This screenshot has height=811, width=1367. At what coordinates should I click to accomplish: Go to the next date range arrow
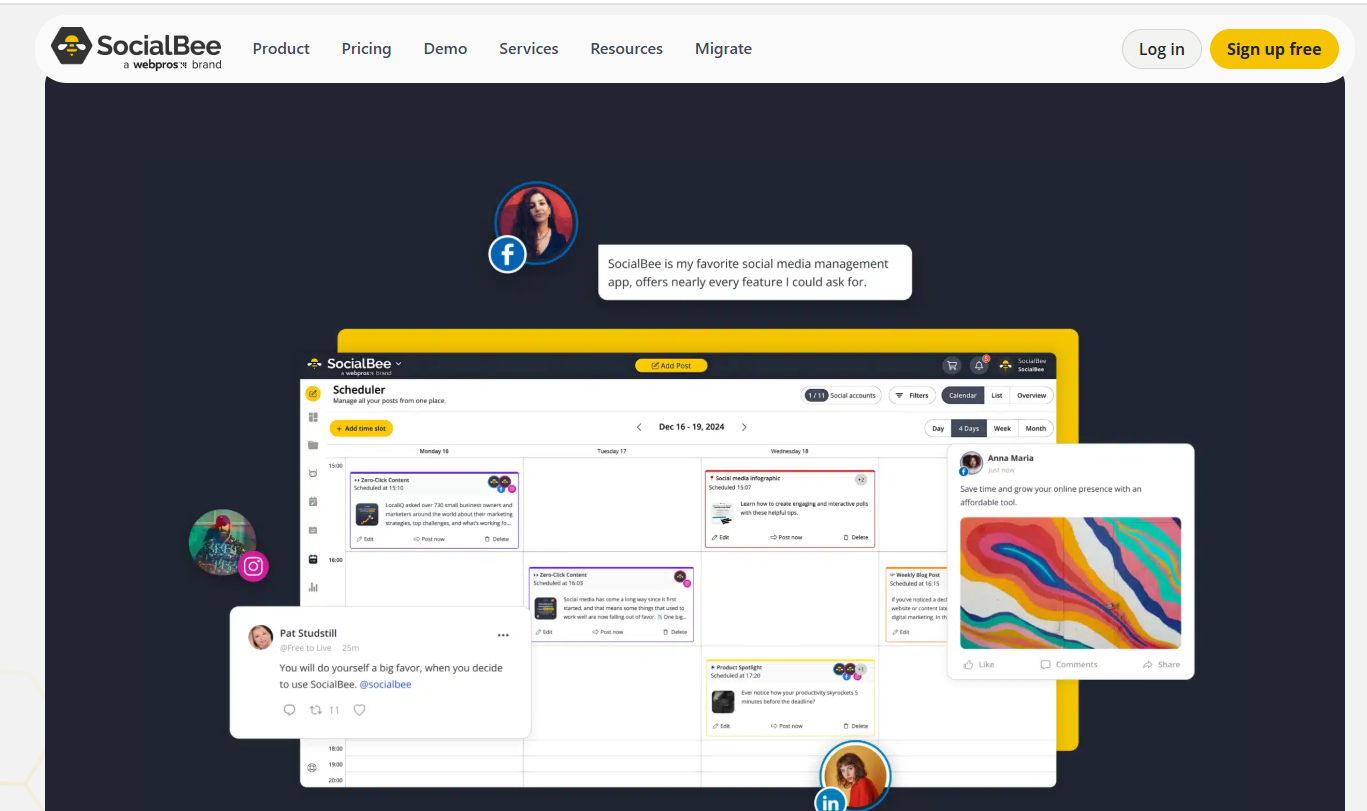pyautogui.click(x=744, y=427)
